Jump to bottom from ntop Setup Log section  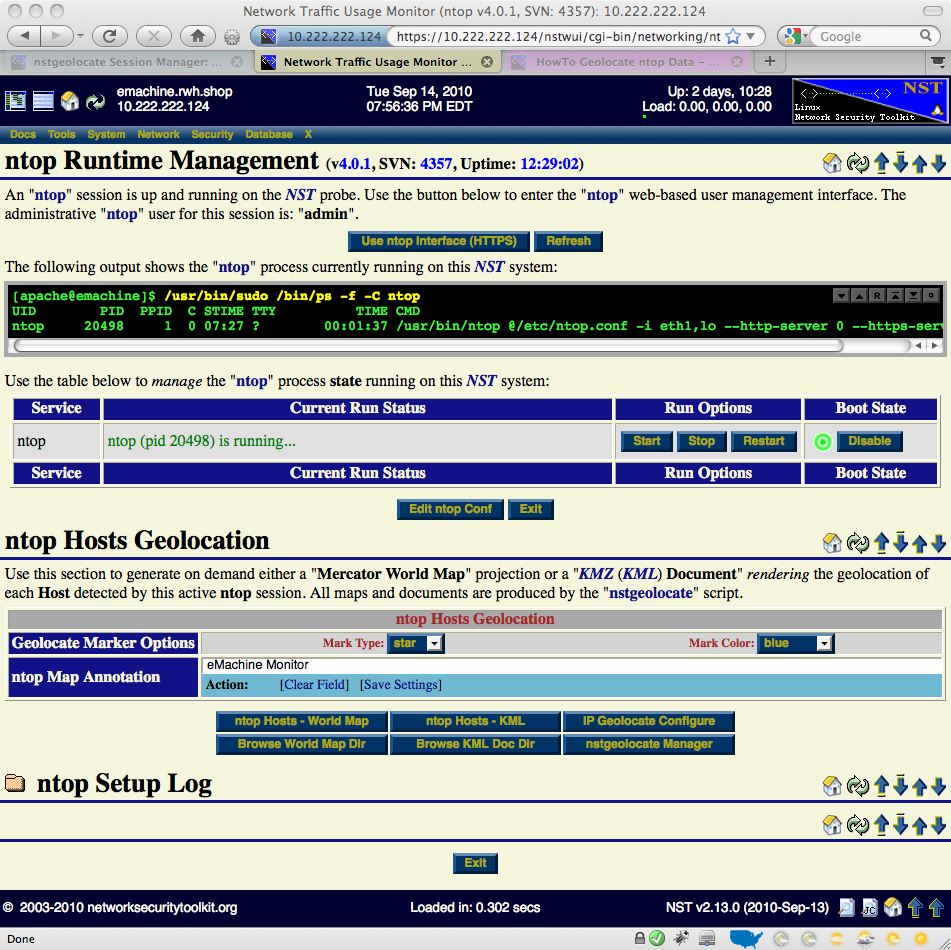coord(900,786)
